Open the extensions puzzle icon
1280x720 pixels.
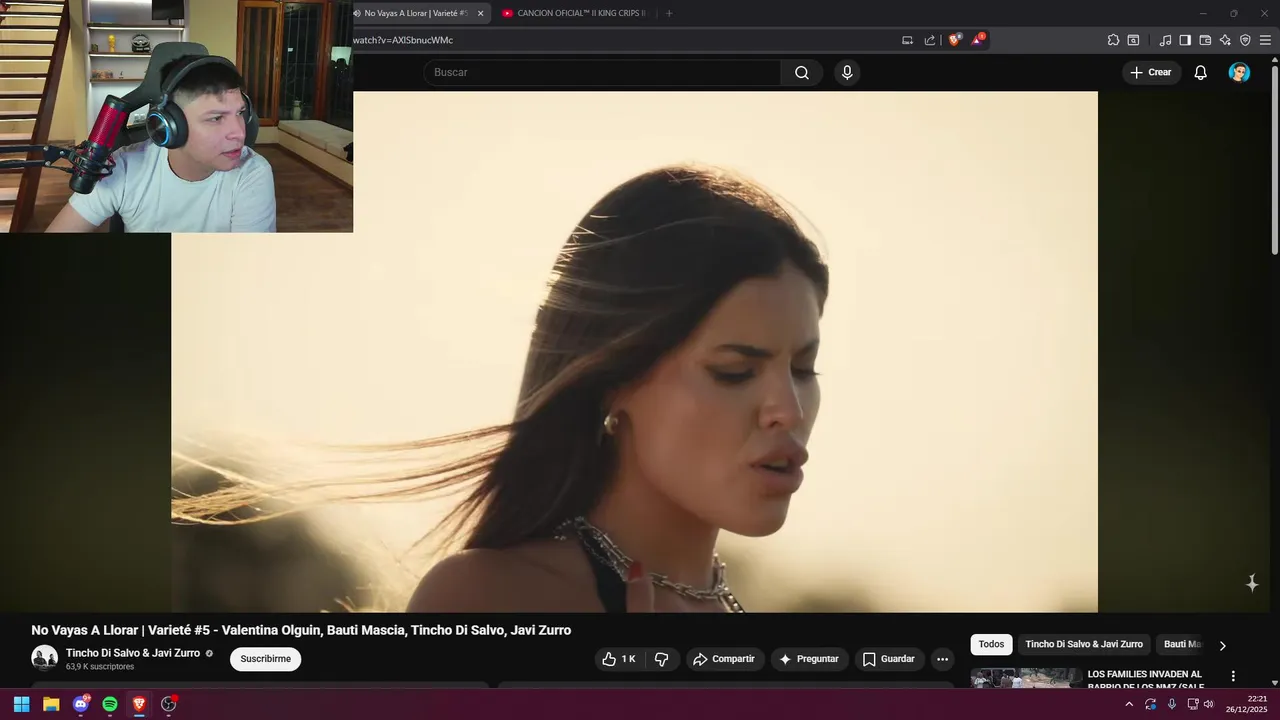[1113, 40]
